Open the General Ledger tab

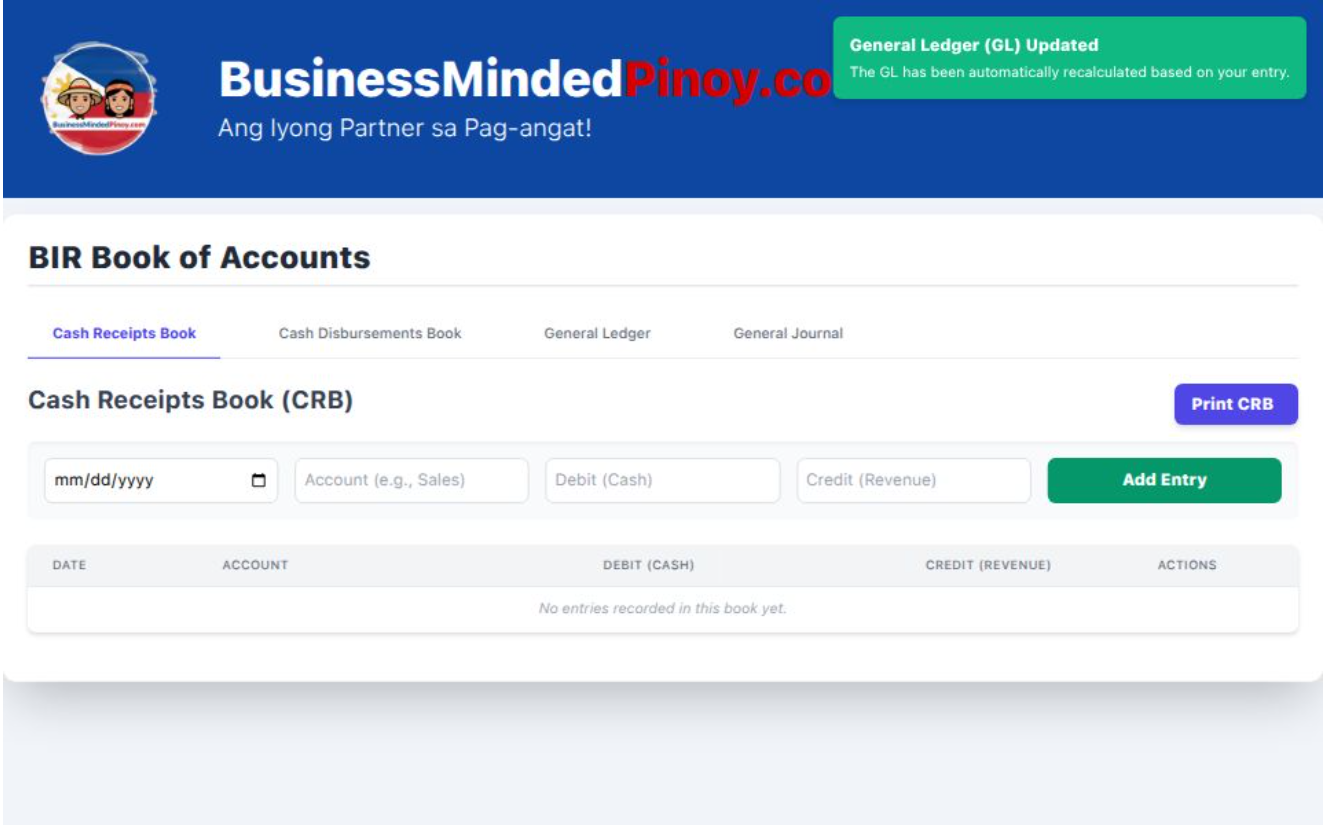pyautogui.click(x=597, y=333)
